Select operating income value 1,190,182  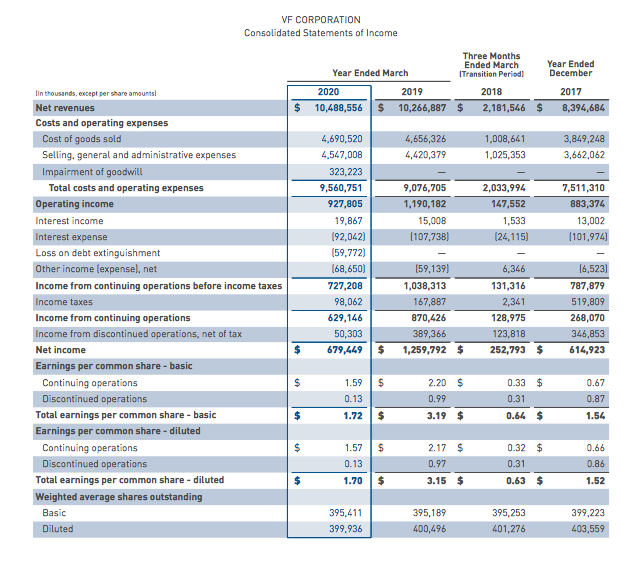click(x=425, y=204)
